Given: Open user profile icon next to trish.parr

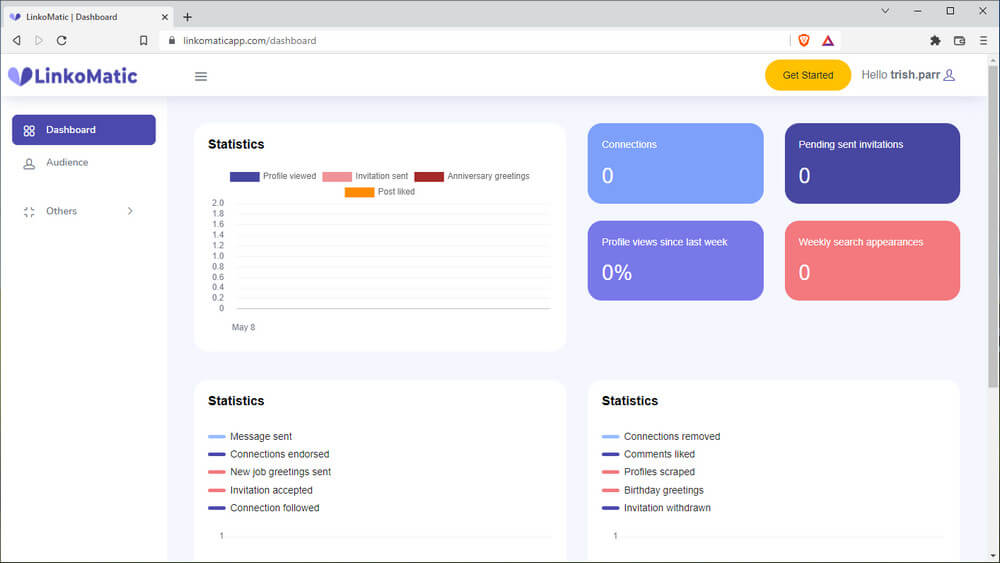Looking at the screenshot, I should pos(949,75).
